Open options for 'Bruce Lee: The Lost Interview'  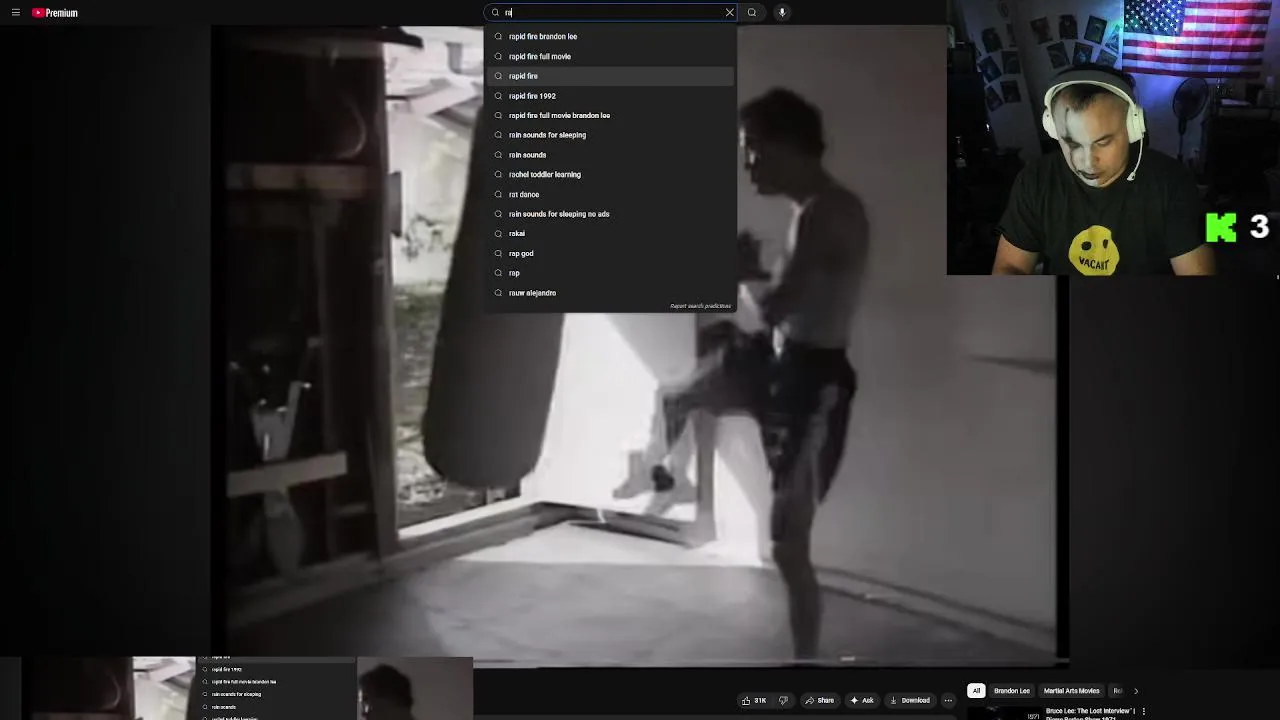click(x=1144, y=712)
